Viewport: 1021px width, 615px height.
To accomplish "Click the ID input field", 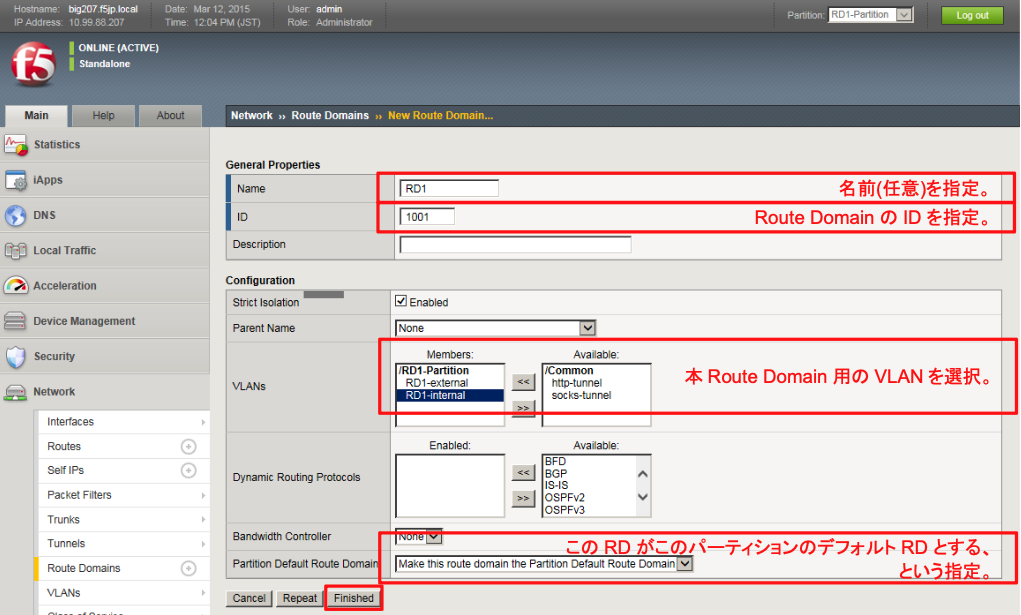I will click(427, 217).
